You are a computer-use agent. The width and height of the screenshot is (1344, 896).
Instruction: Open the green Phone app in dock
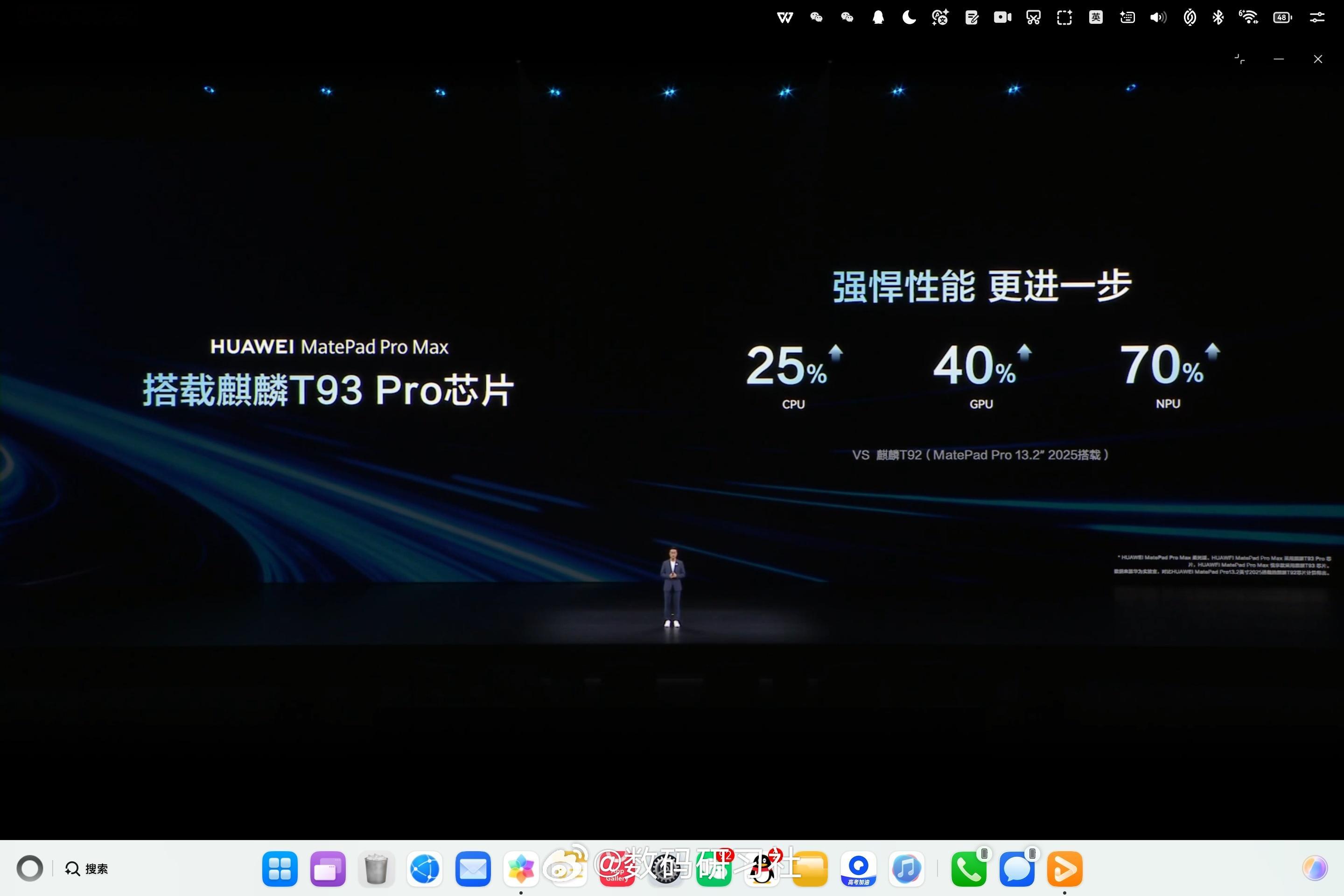click(x=969, y=868)
